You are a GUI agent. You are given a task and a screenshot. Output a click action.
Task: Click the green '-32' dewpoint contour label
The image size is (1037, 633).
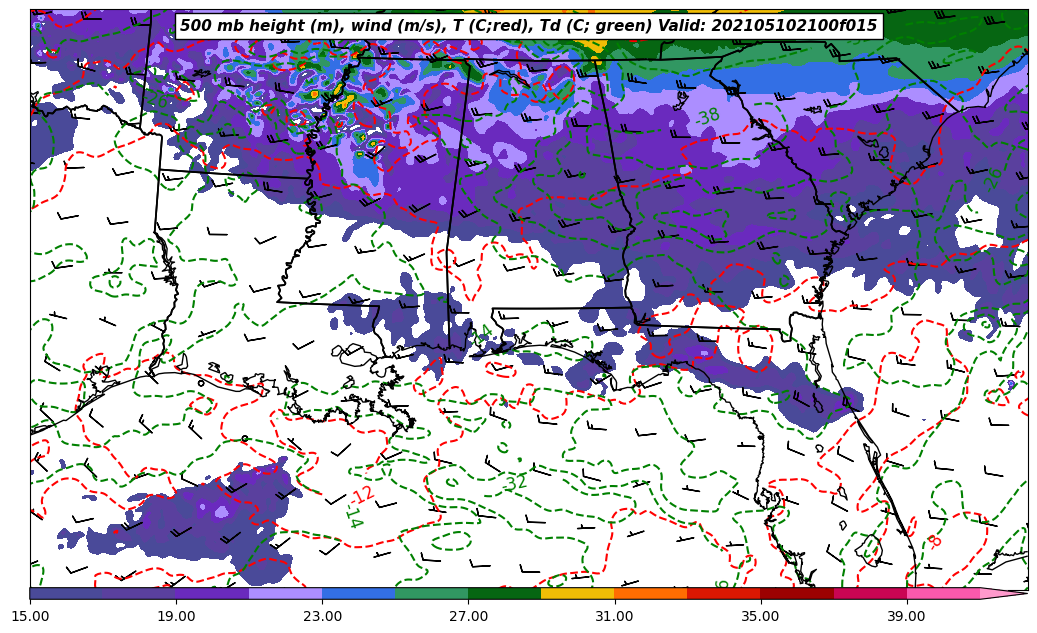click(x=515, y=483)
